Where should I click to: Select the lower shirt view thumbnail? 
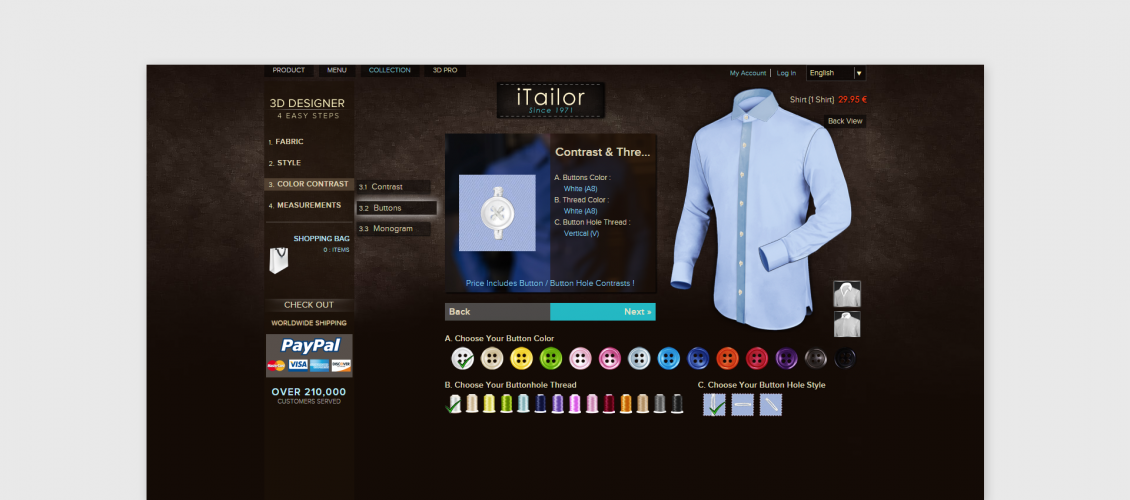coord(847,324)
